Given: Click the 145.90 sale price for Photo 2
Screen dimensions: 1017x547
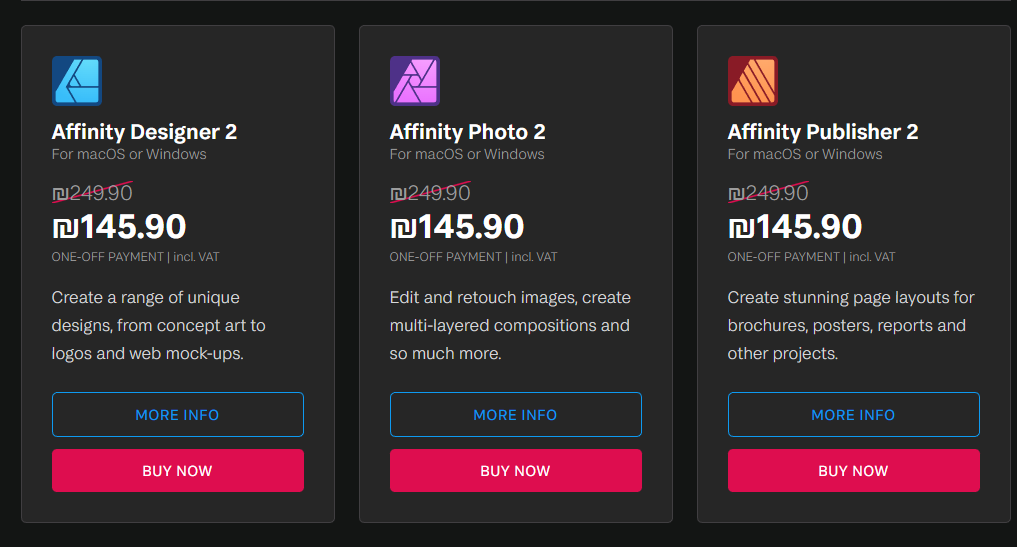Looking at the screenshot, I should 457,227.
